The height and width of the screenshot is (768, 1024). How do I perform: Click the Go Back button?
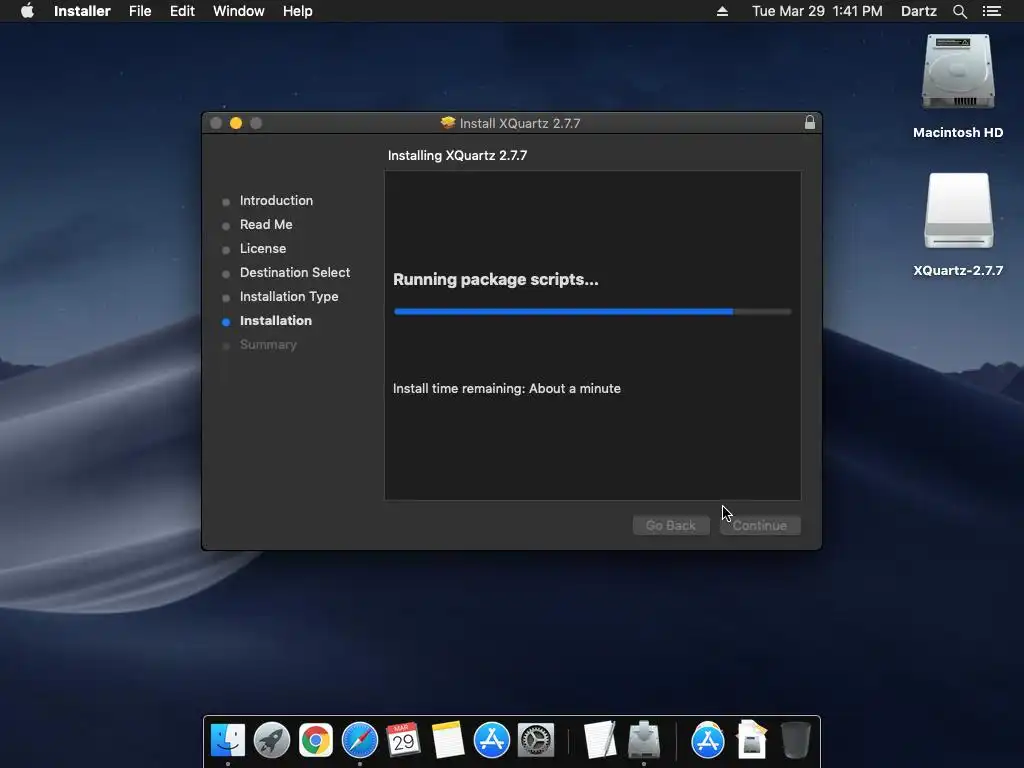671,526
